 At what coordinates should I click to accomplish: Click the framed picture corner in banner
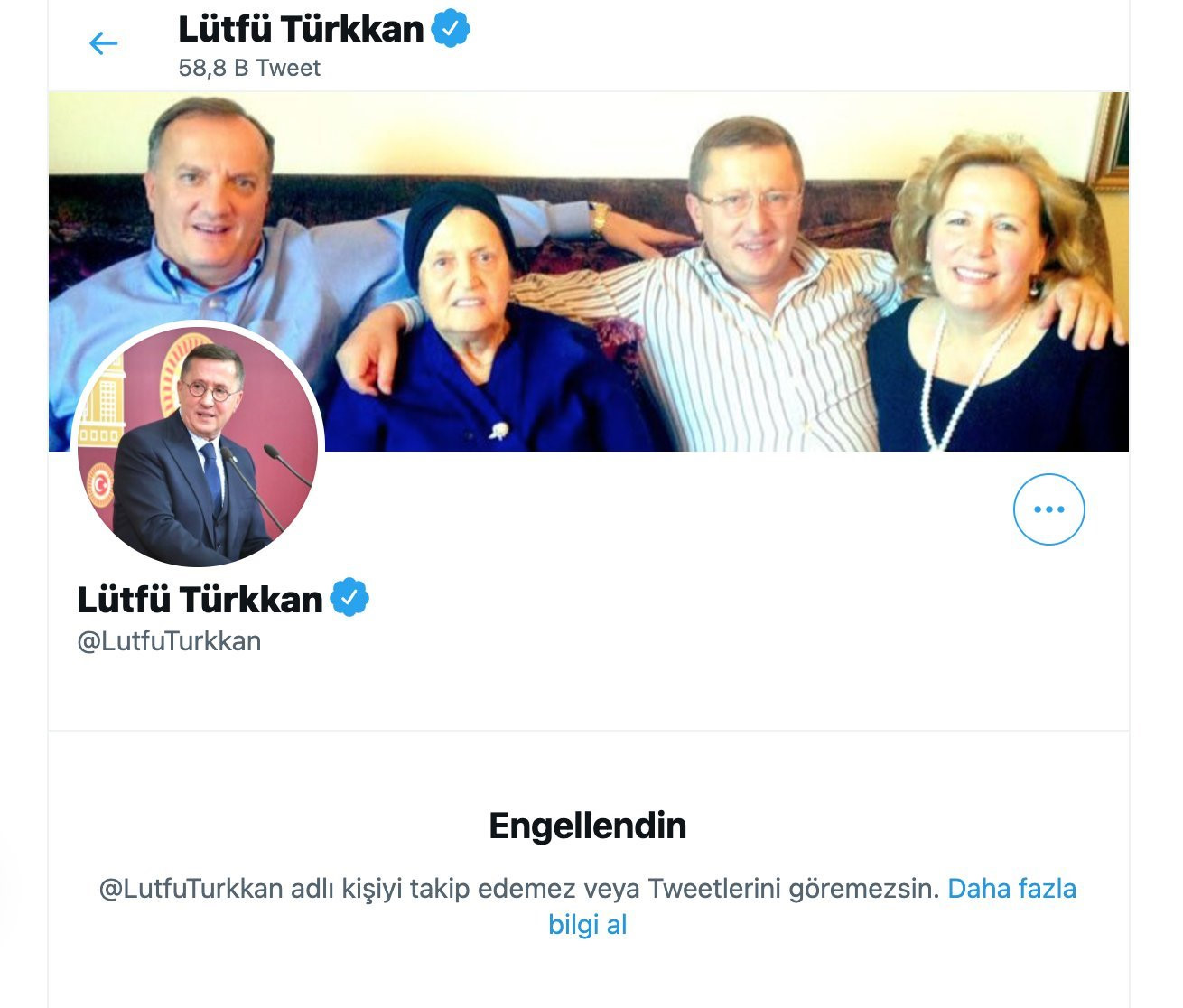coord(1111,140)
